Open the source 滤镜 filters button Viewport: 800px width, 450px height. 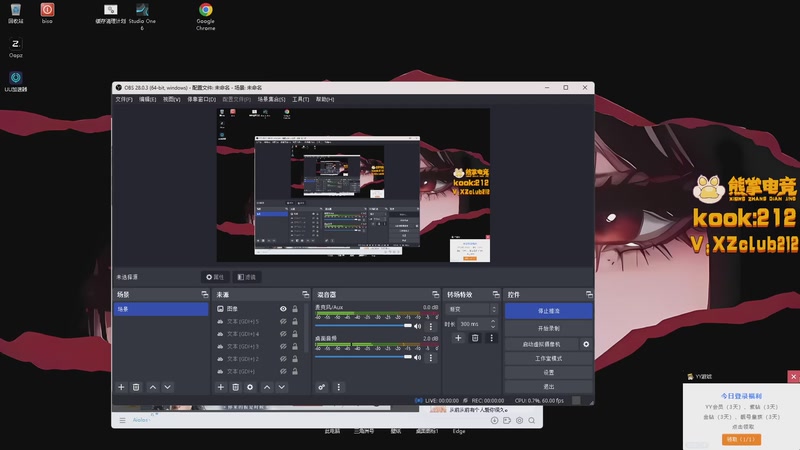point(247,277)
